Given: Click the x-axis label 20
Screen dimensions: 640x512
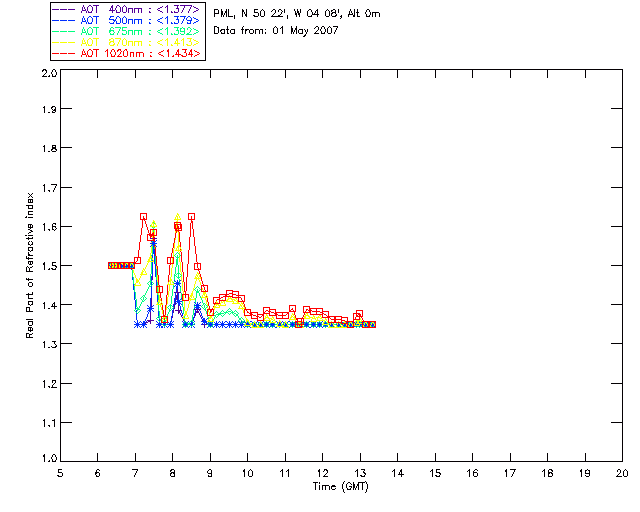Looking at the screenshot, I should 622,473.
